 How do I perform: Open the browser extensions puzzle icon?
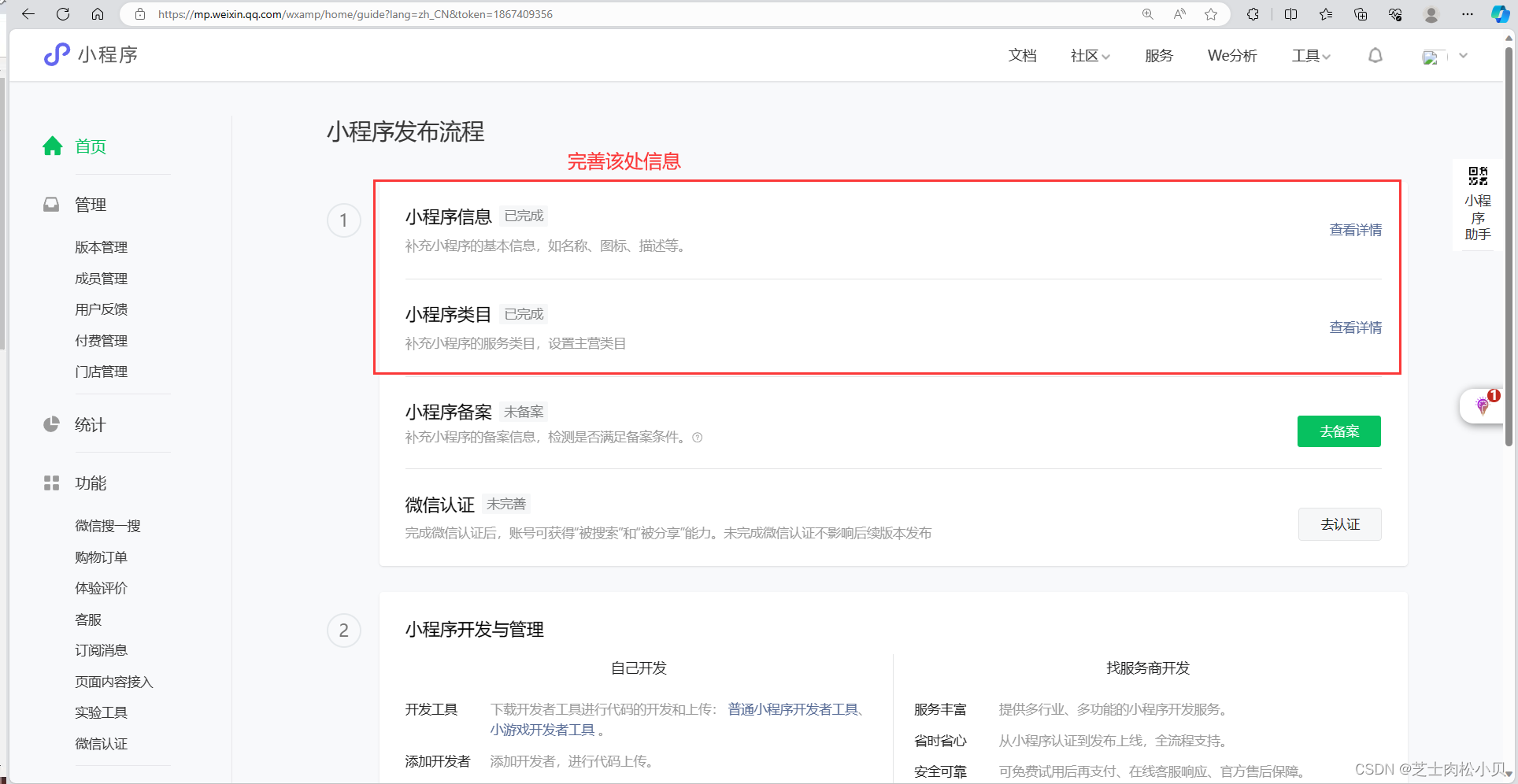1253,14
